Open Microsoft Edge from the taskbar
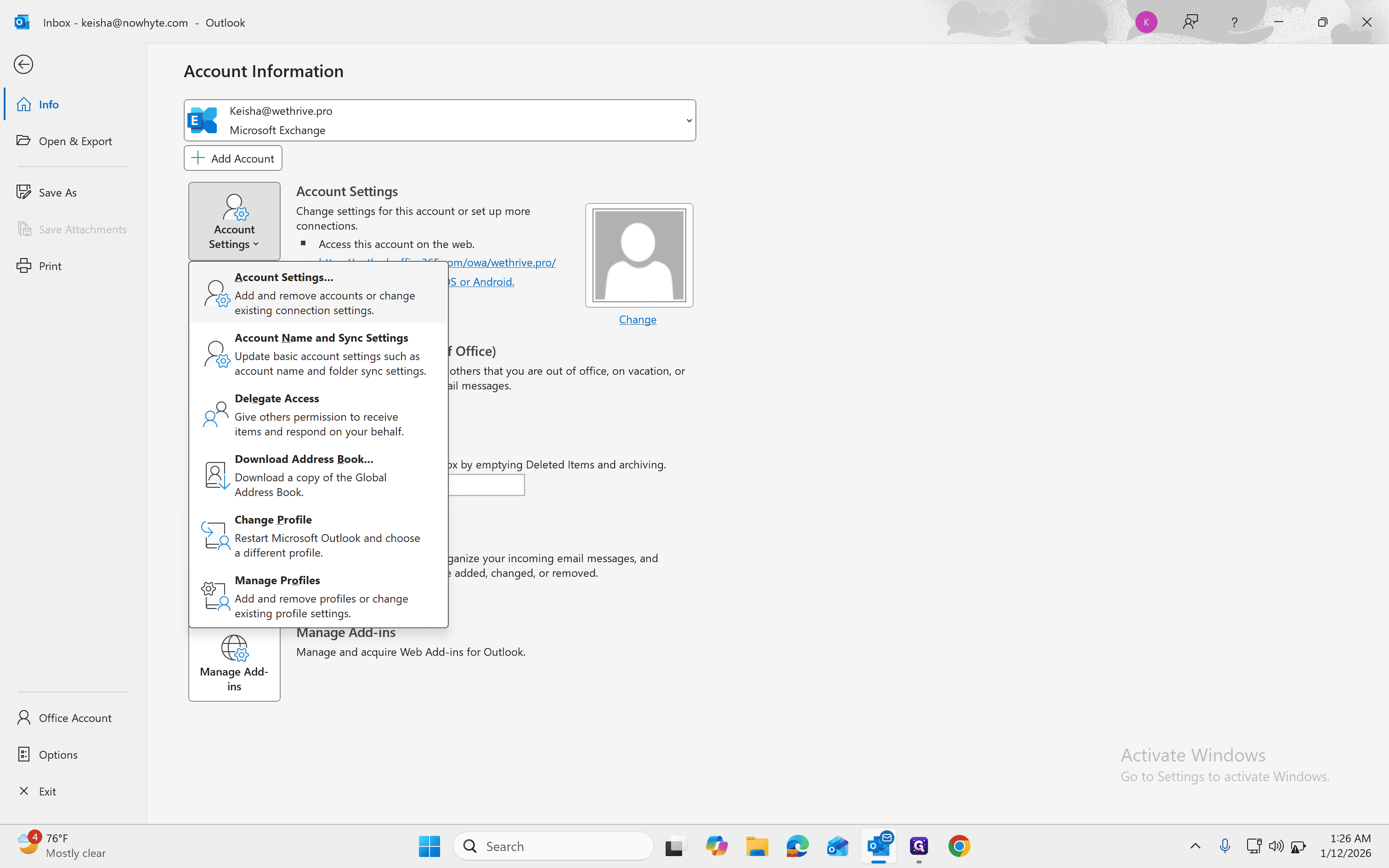This screenshot has width=1389, height=868. [x=797, y=846]
